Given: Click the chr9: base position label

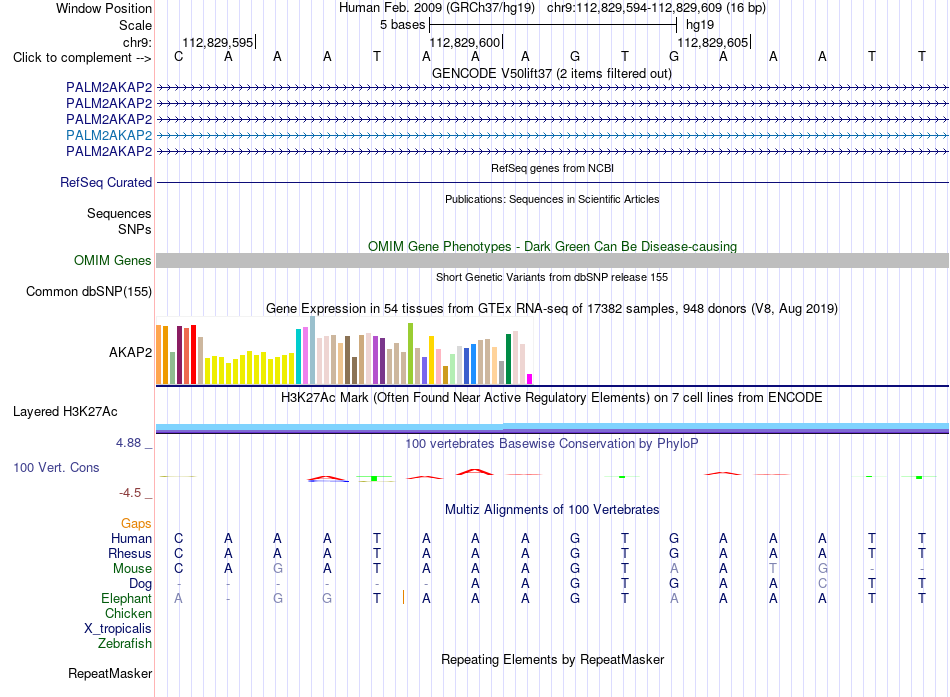Looking at the screenshot, I should click(x=137, y=42).
